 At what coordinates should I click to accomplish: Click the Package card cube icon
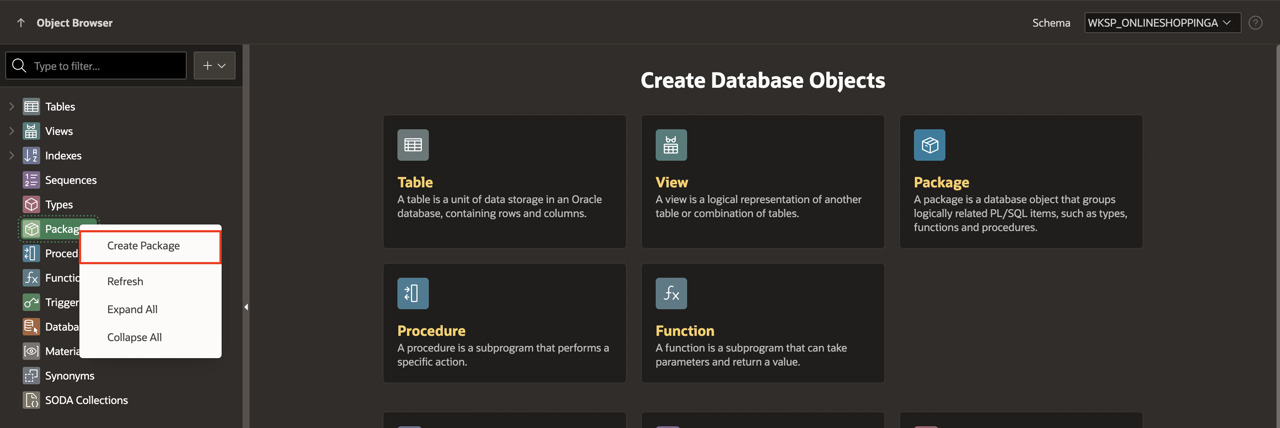click(929, 145)
